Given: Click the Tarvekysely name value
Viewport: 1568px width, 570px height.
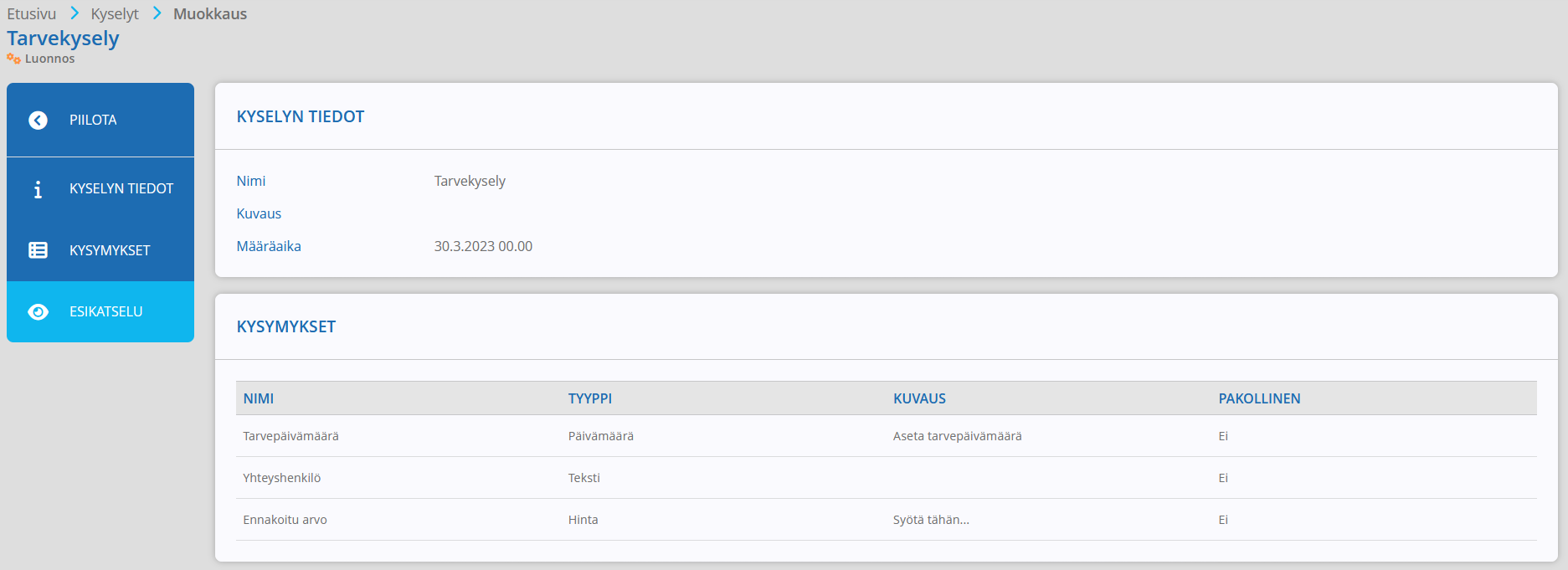Looking at the screenshot, I should [470, 182].
